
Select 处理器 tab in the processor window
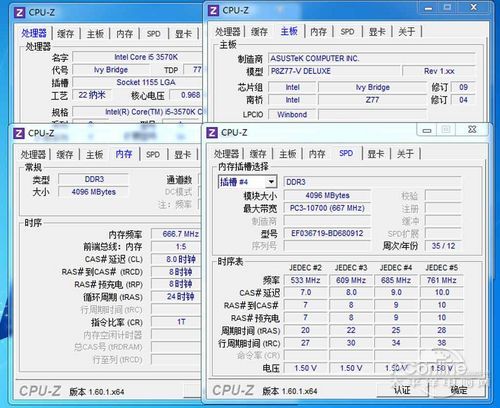[x=34, y=33]
